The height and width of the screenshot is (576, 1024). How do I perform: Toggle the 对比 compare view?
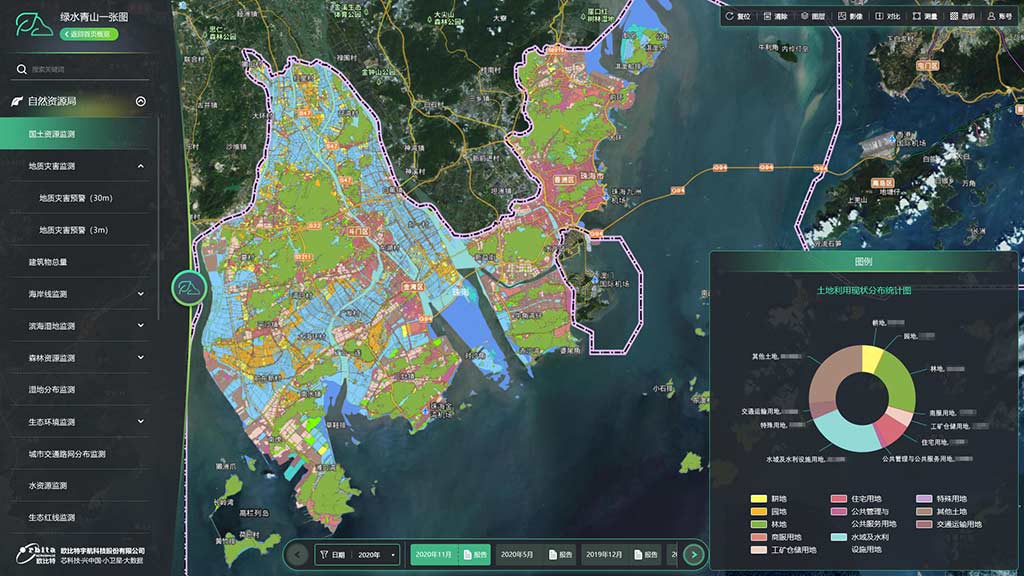coord(886,16)
